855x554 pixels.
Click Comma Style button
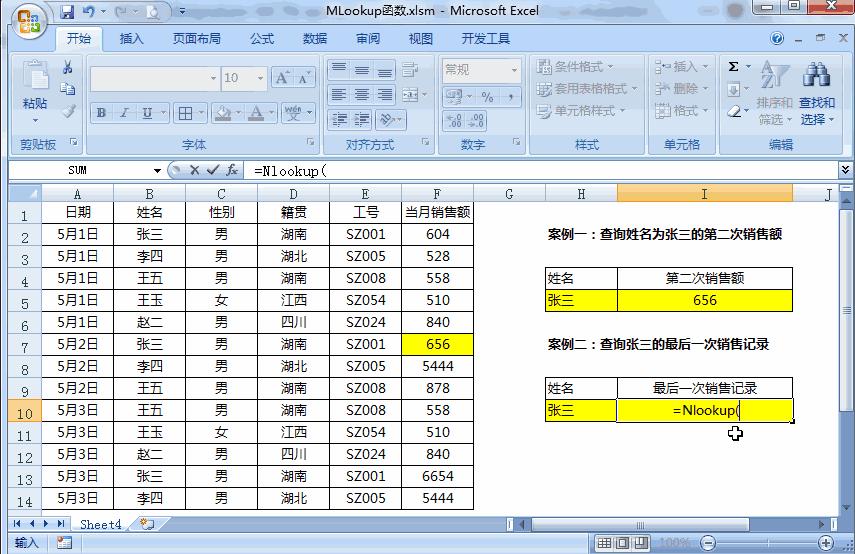[510, 97]
